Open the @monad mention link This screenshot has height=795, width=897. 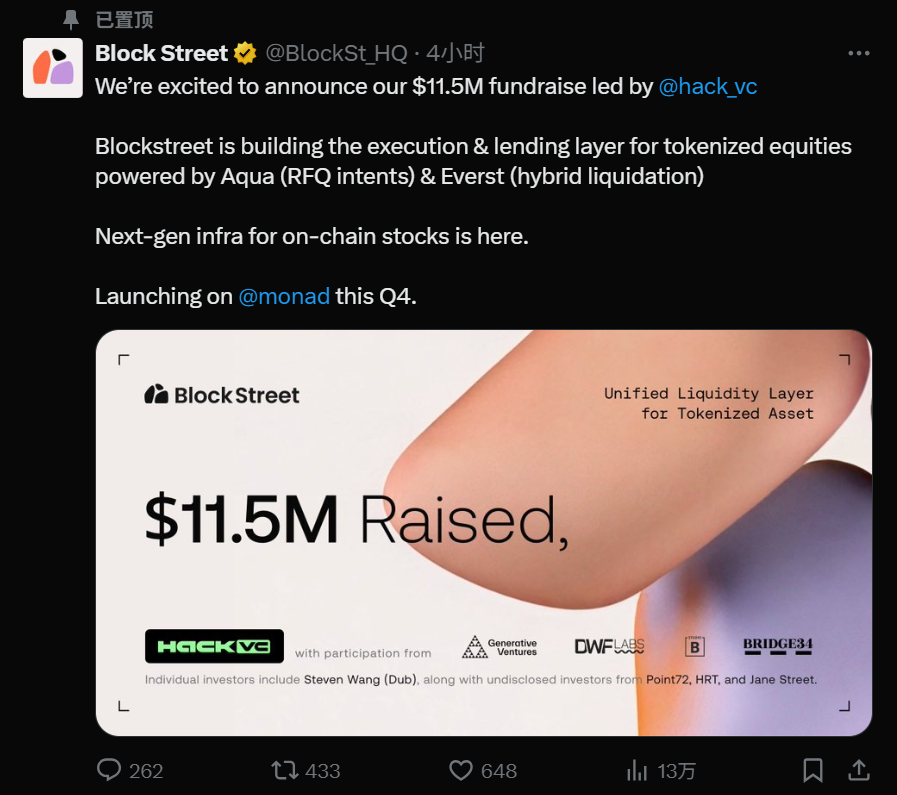click(284, 297)
